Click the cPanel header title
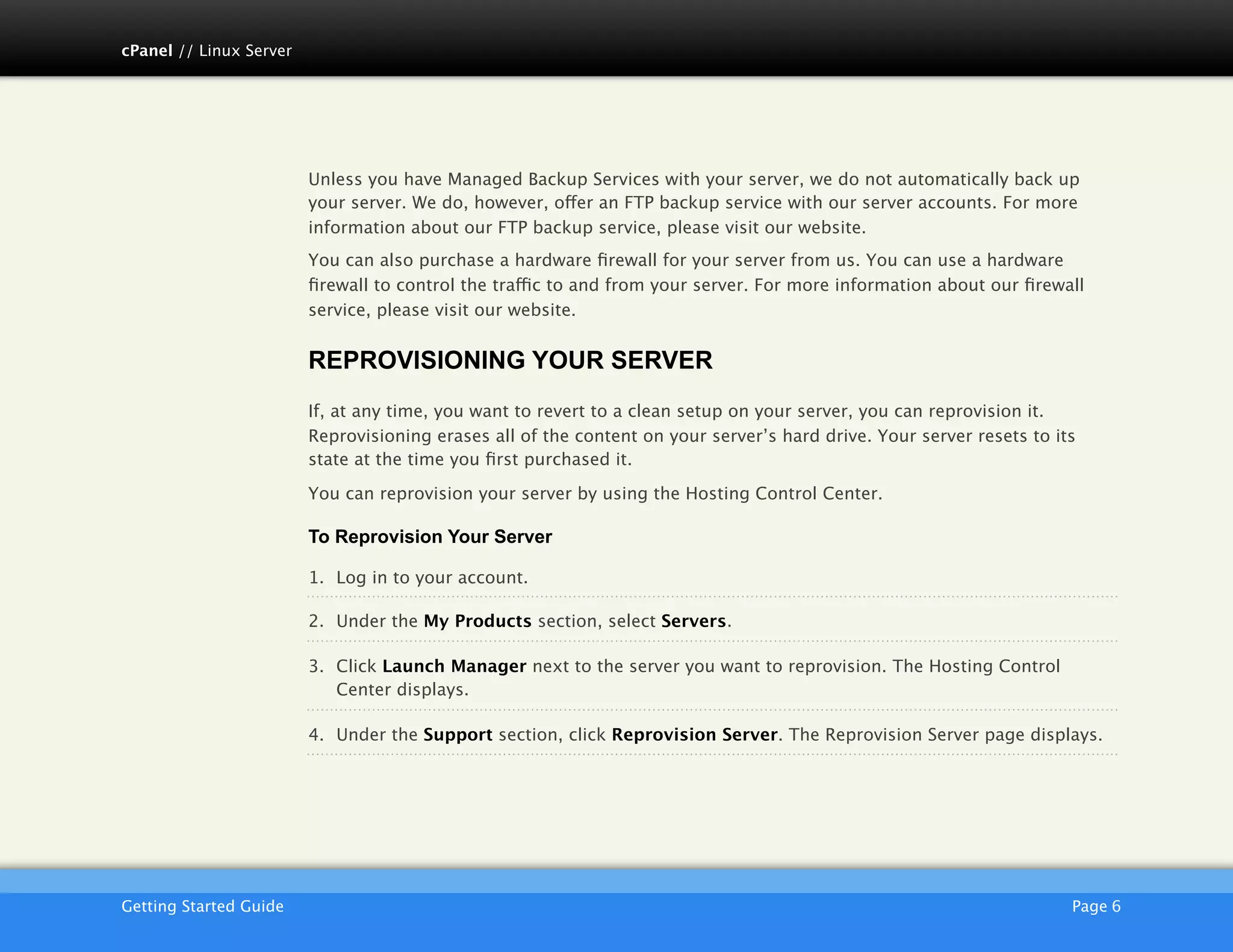Screen dimensions: 1233x952 [147, 51]
